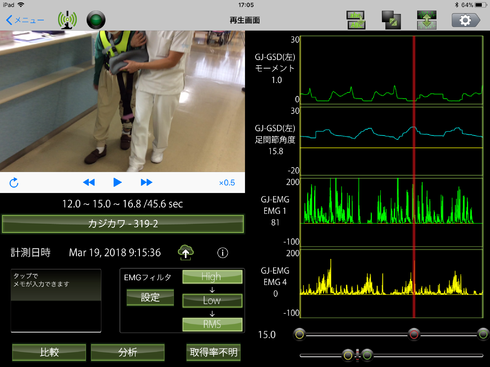490x367 pixels.
Task: Tap the 比較 compare button
Action: coord(49,352)
